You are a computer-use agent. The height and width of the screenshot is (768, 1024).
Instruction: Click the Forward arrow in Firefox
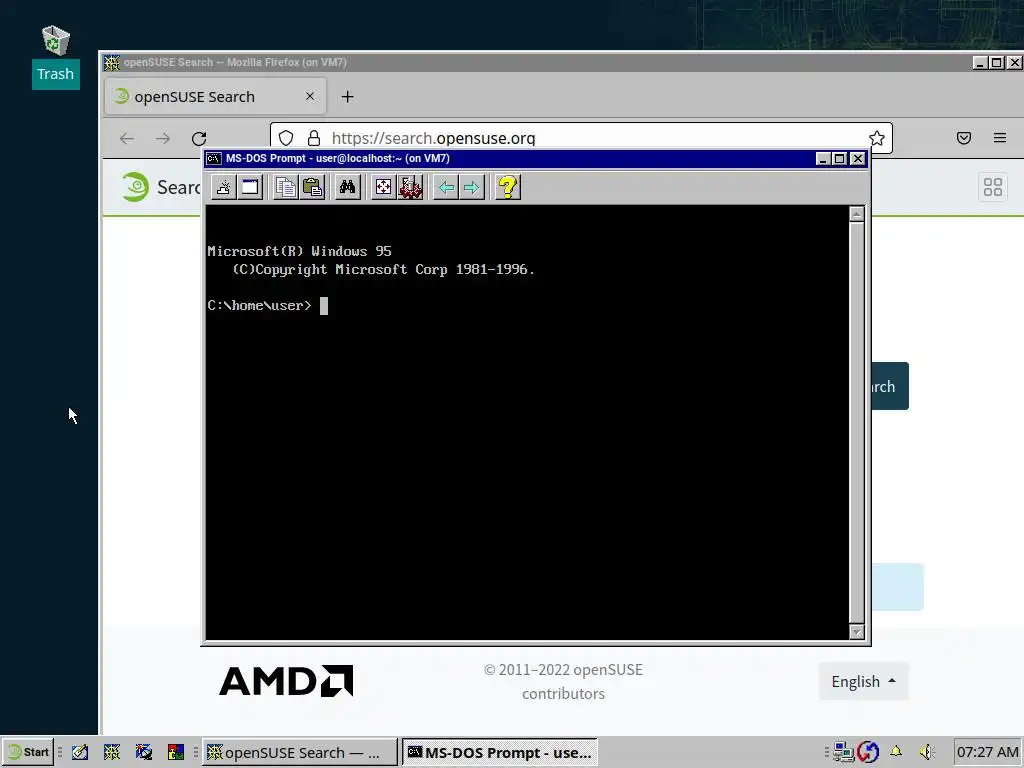pos(163,138)
